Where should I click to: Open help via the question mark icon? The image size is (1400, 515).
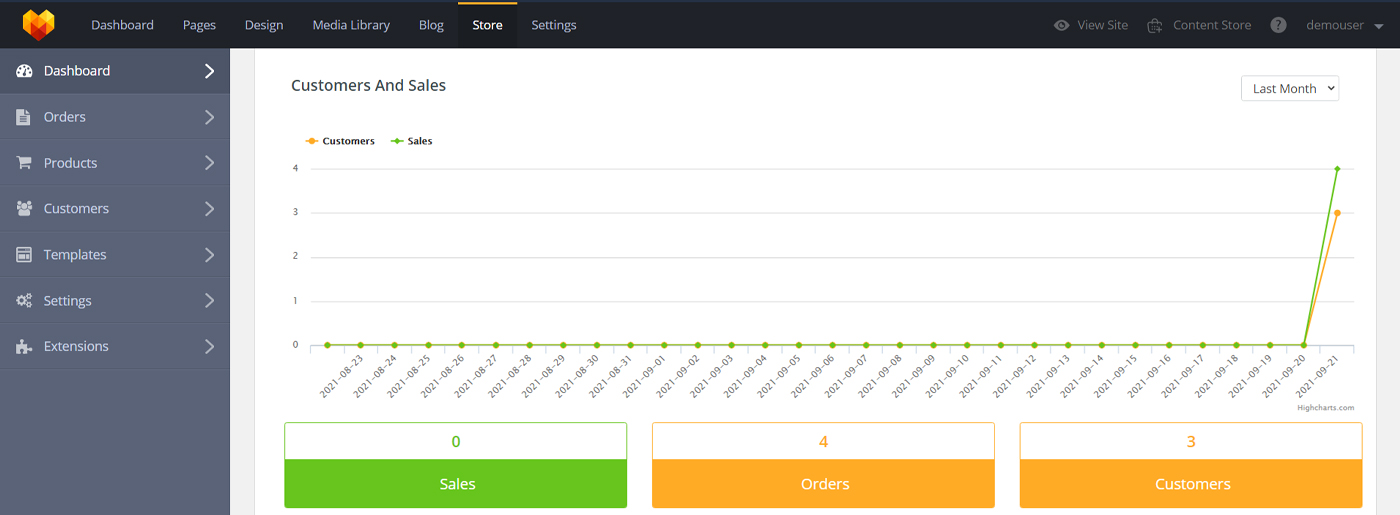coord(1278,25)
